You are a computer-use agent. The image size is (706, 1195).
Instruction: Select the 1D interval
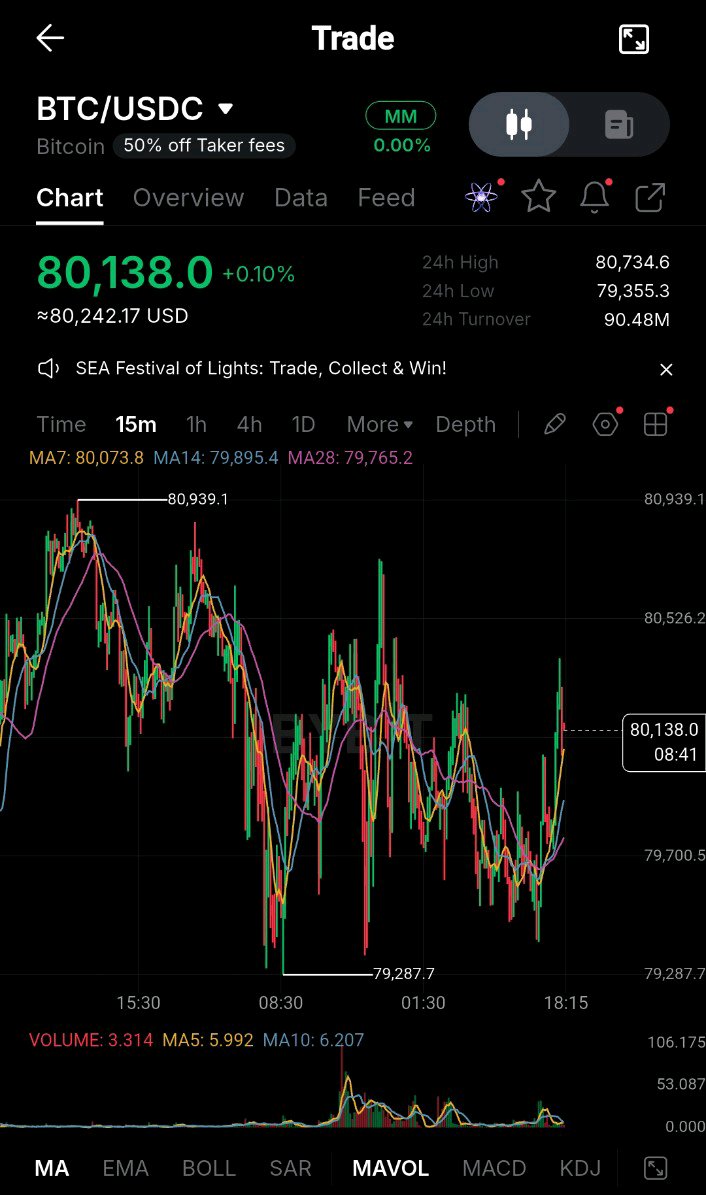(x=303, y=424)
